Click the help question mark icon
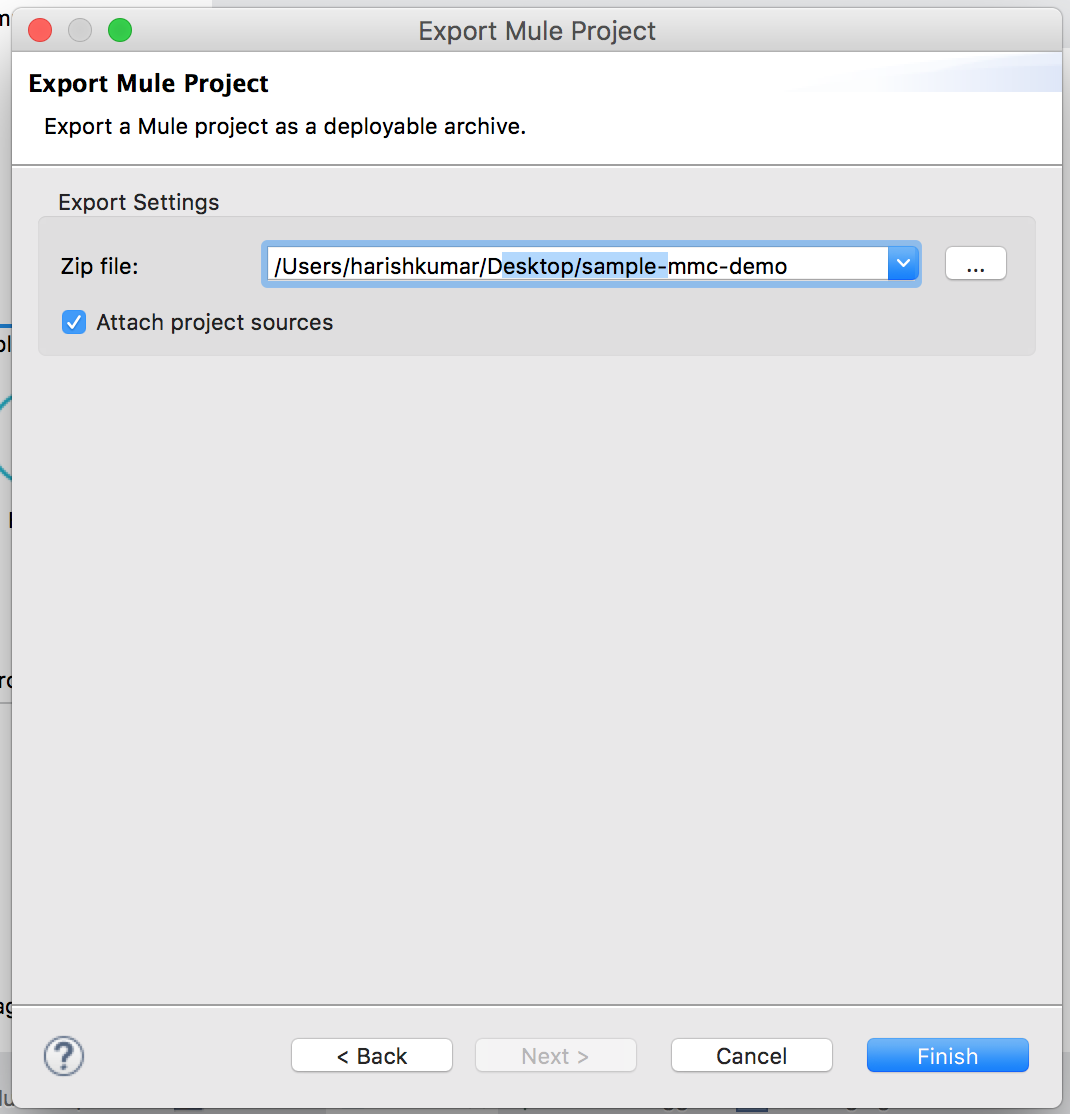Screen dimensions: 1070x1114 (x=64, y=1056)
